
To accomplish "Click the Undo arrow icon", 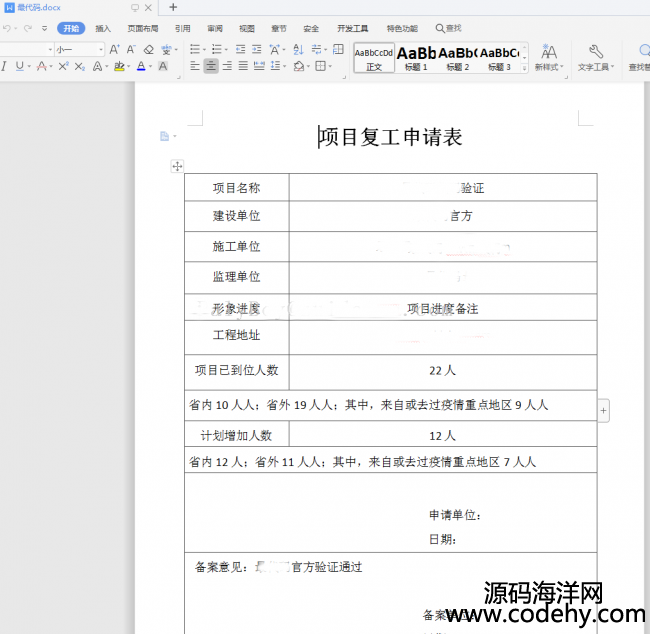I will [7, 28].
